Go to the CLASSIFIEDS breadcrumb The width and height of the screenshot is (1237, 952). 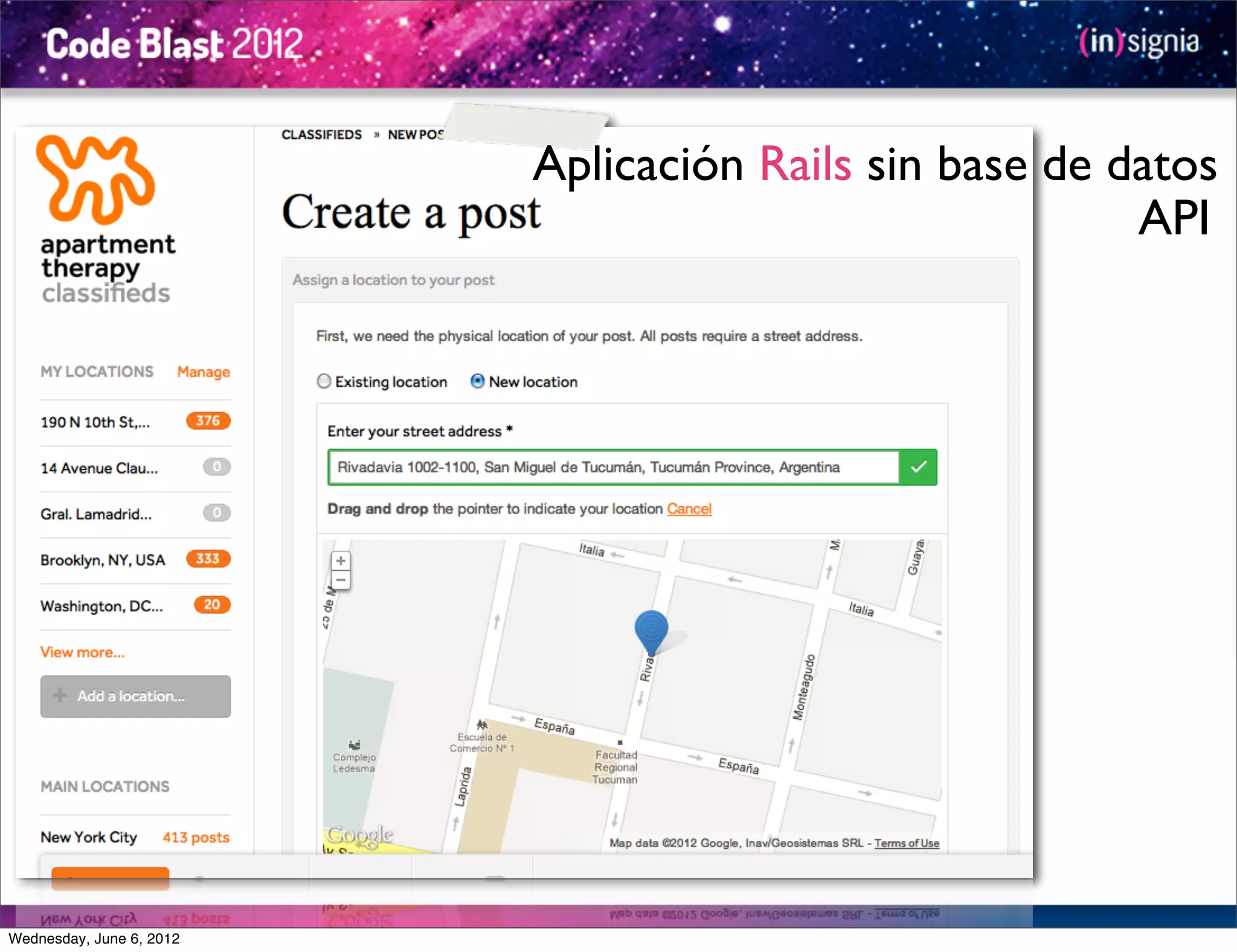[x=321, y=135]
